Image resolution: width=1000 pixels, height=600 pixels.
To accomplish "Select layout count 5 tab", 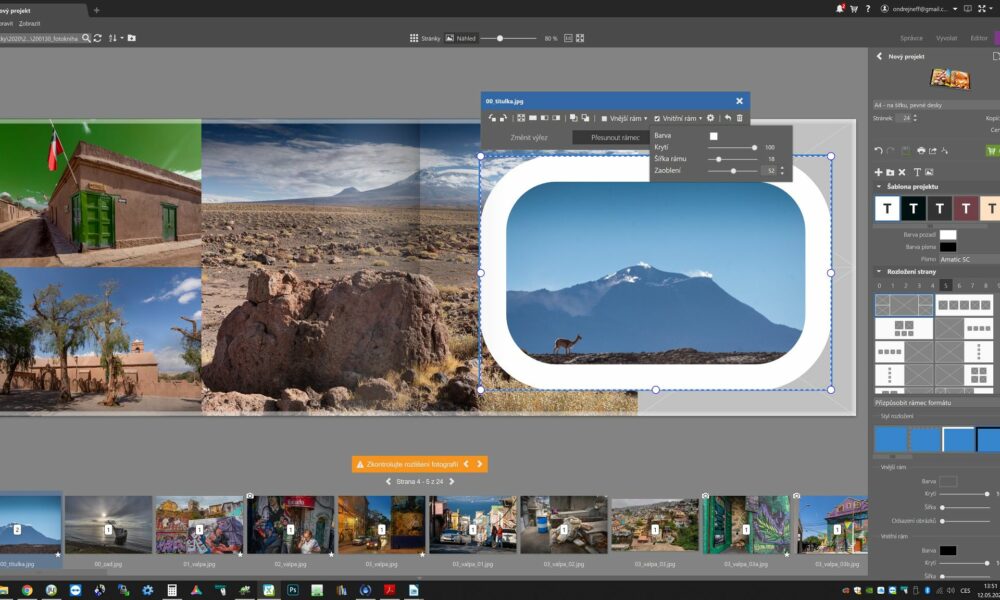I will point(946,286).
